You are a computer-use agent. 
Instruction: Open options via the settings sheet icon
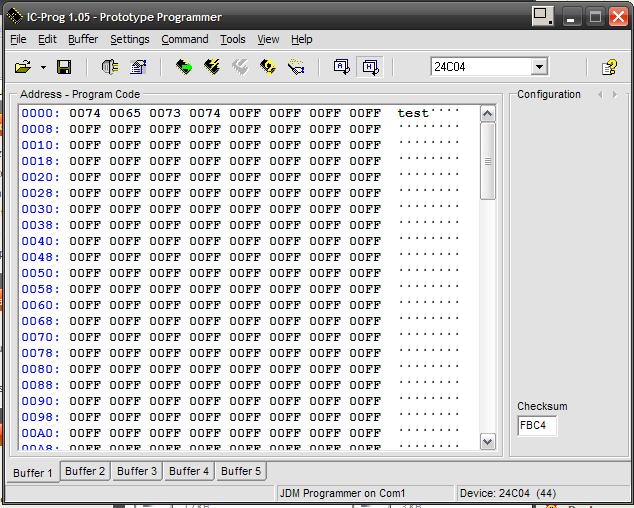[x=138, y=67]
